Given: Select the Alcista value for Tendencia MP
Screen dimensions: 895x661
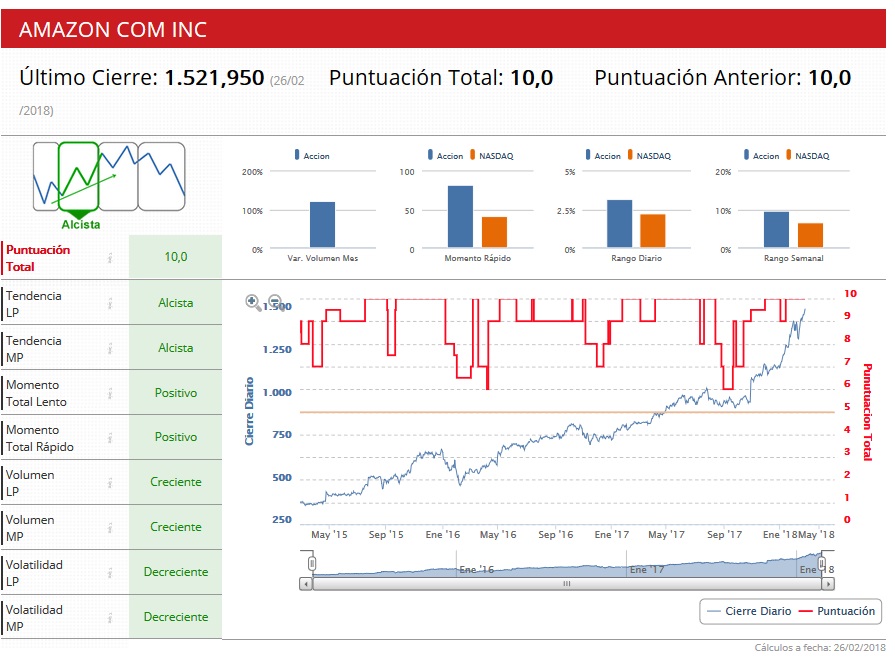Looking at the screenshot, I should [x=176, y=348].
